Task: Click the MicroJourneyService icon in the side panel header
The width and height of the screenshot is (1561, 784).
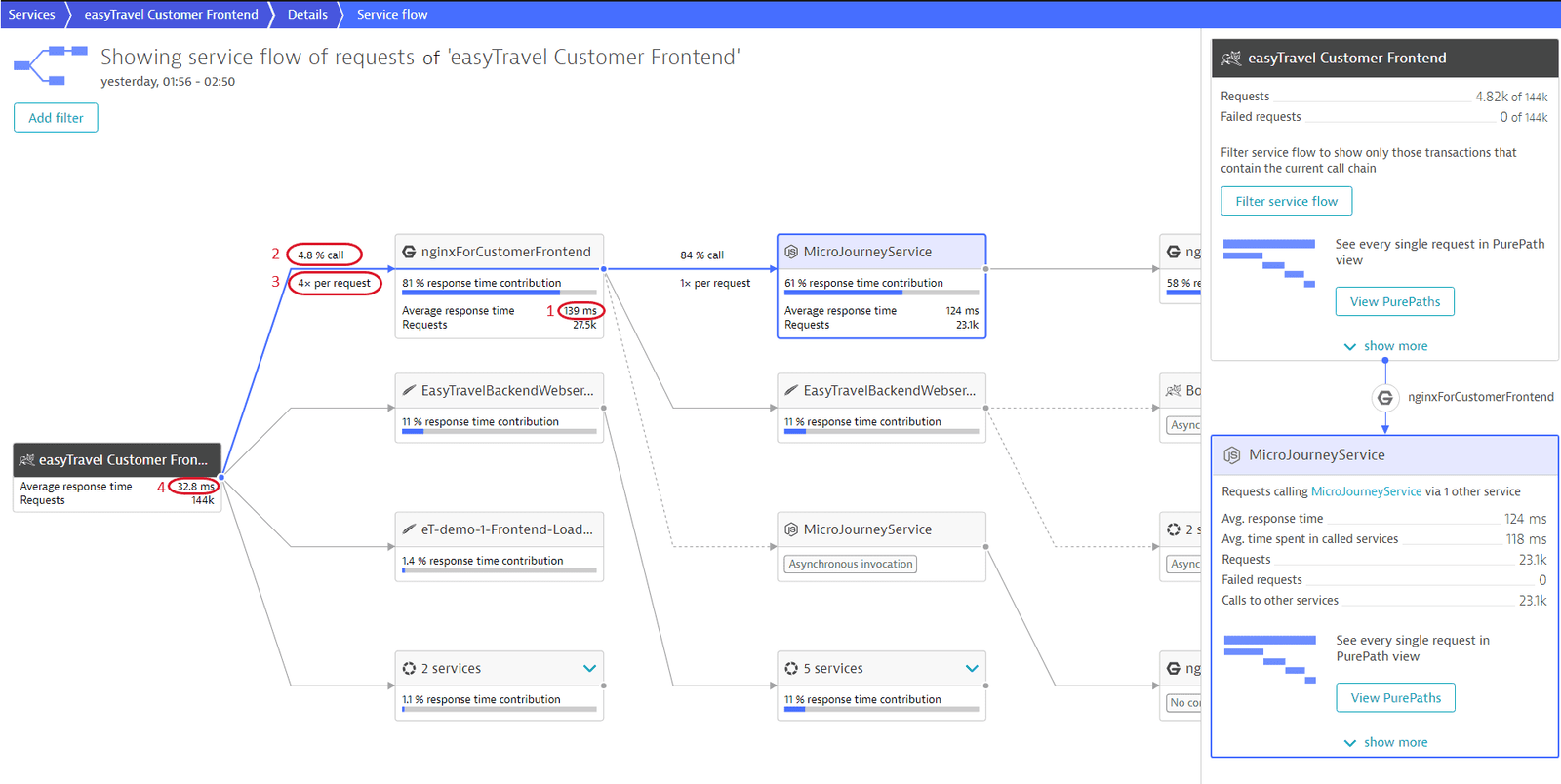Action: 1232,455
